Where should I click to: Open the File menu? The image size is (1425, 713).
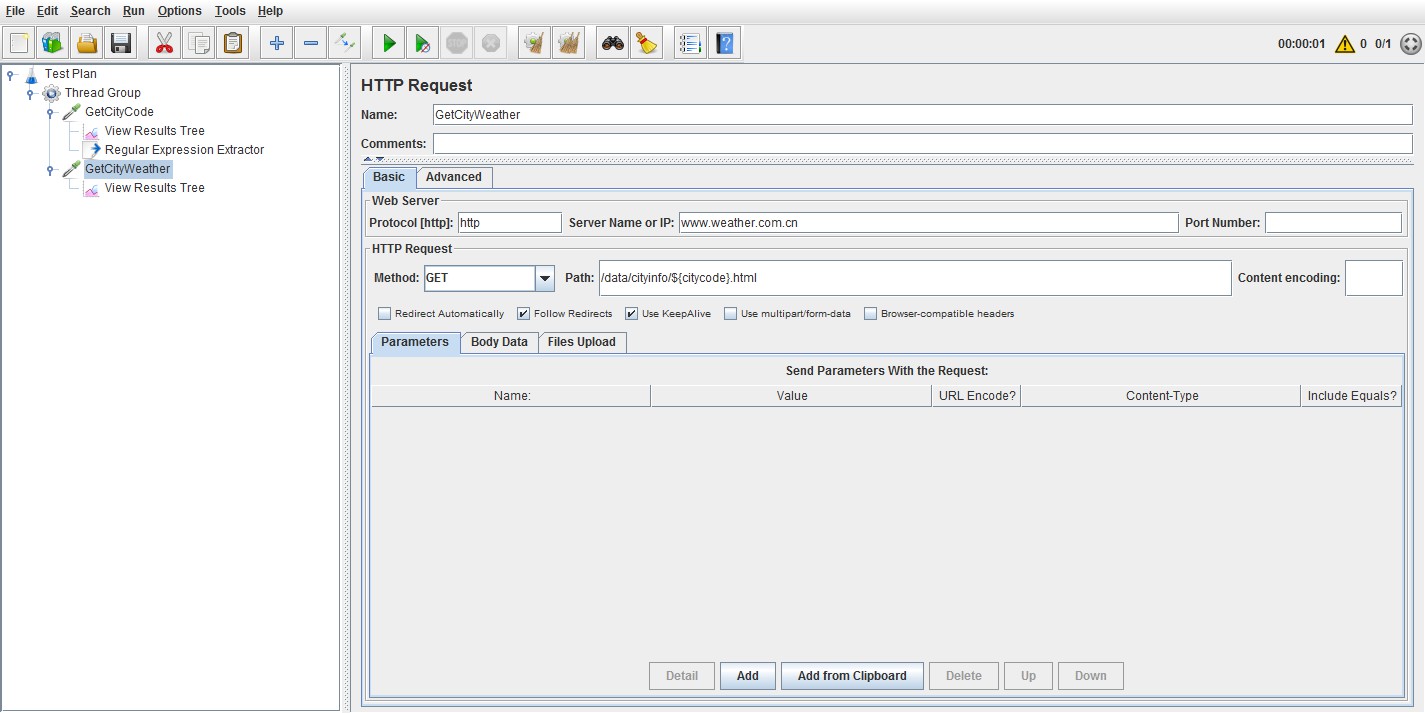15,11
